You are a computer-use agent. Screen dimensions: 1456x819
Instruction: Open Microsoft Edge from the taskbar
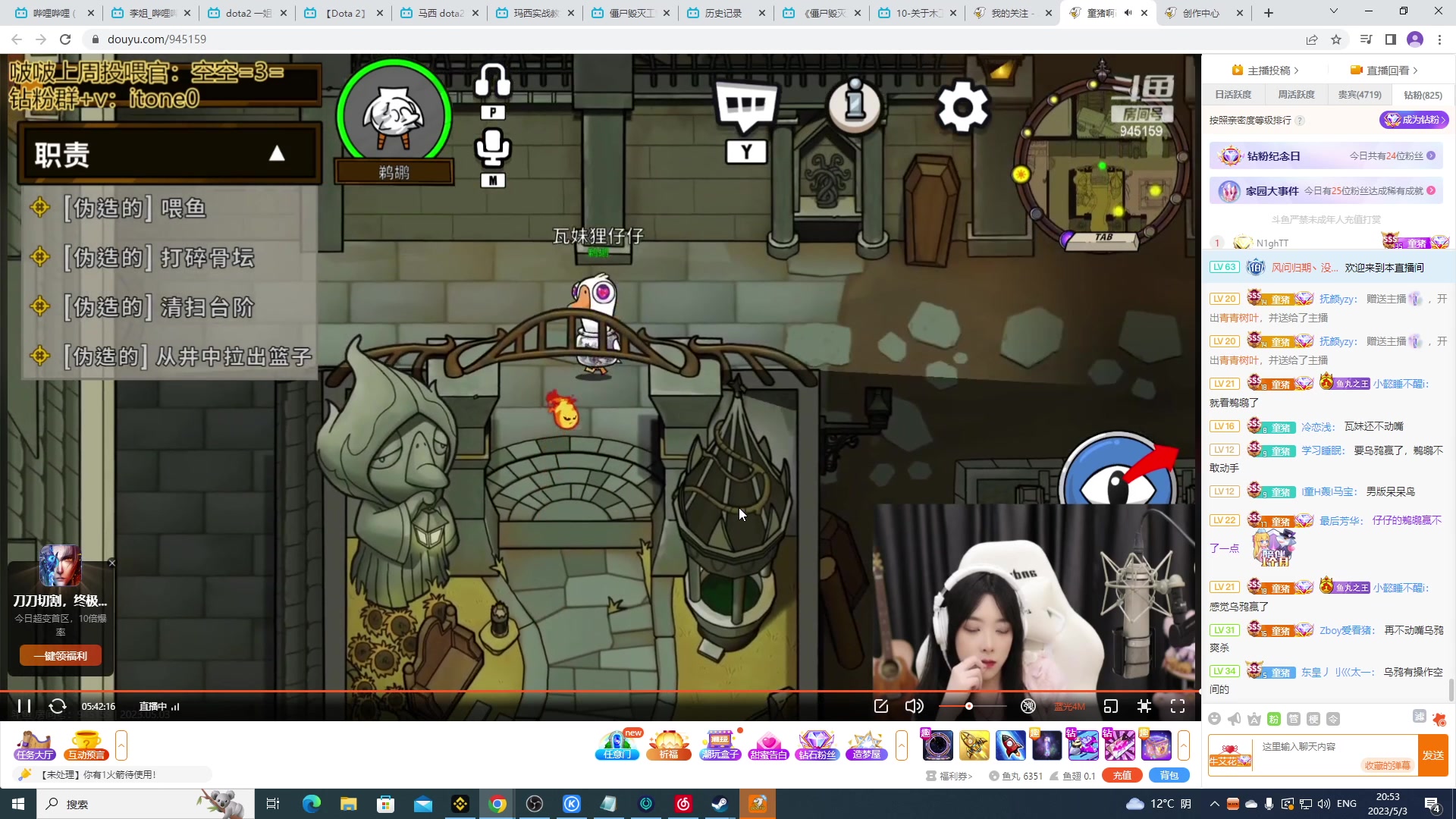(x=312, y=804)
